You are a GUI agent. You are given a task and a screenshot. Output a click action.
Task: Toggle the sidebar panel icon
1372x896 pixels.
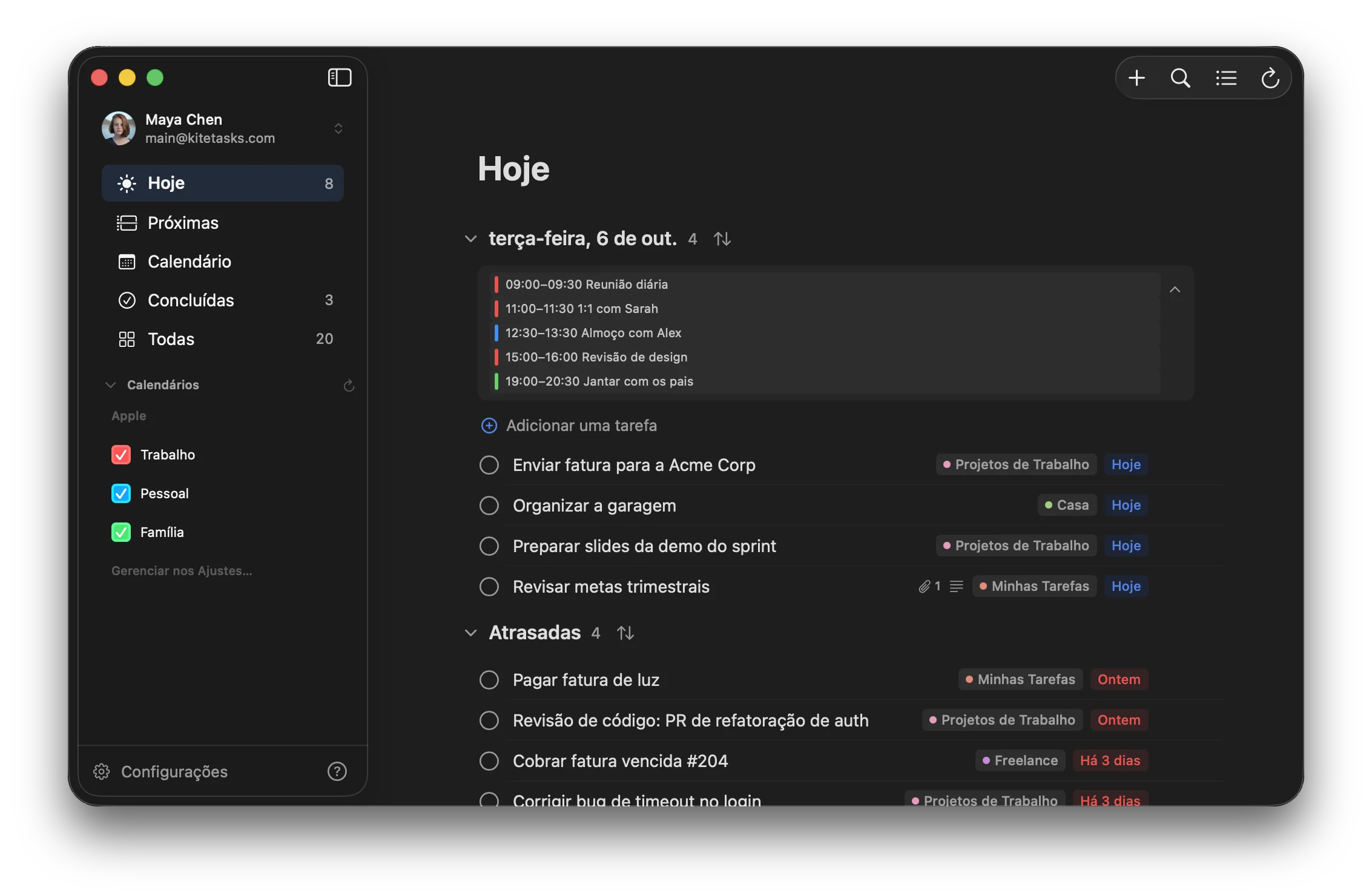click(340, 77)
